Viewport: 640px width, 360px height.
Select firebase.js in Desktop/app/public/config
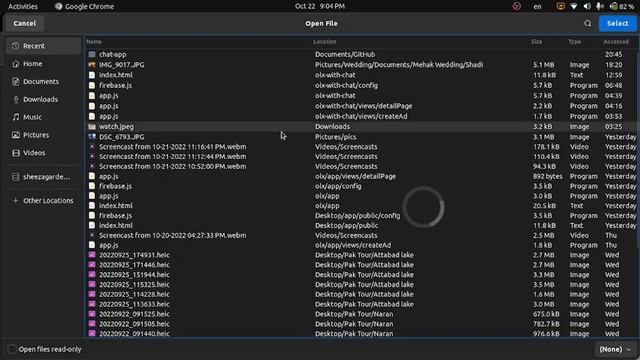(x=361, y=216)
